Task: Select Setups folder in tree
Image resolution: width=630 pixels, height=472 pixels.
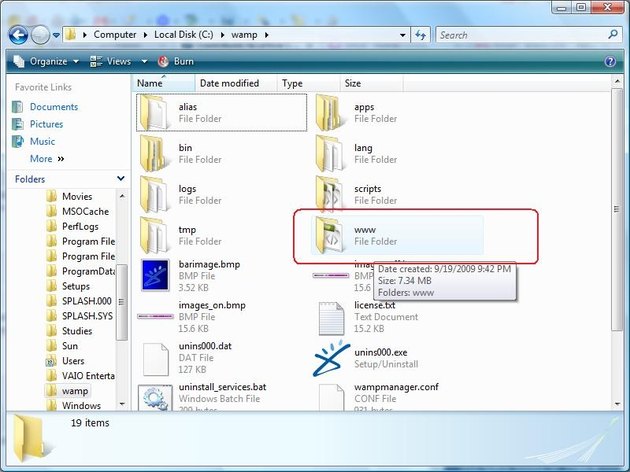Action: tap(76, 286)
